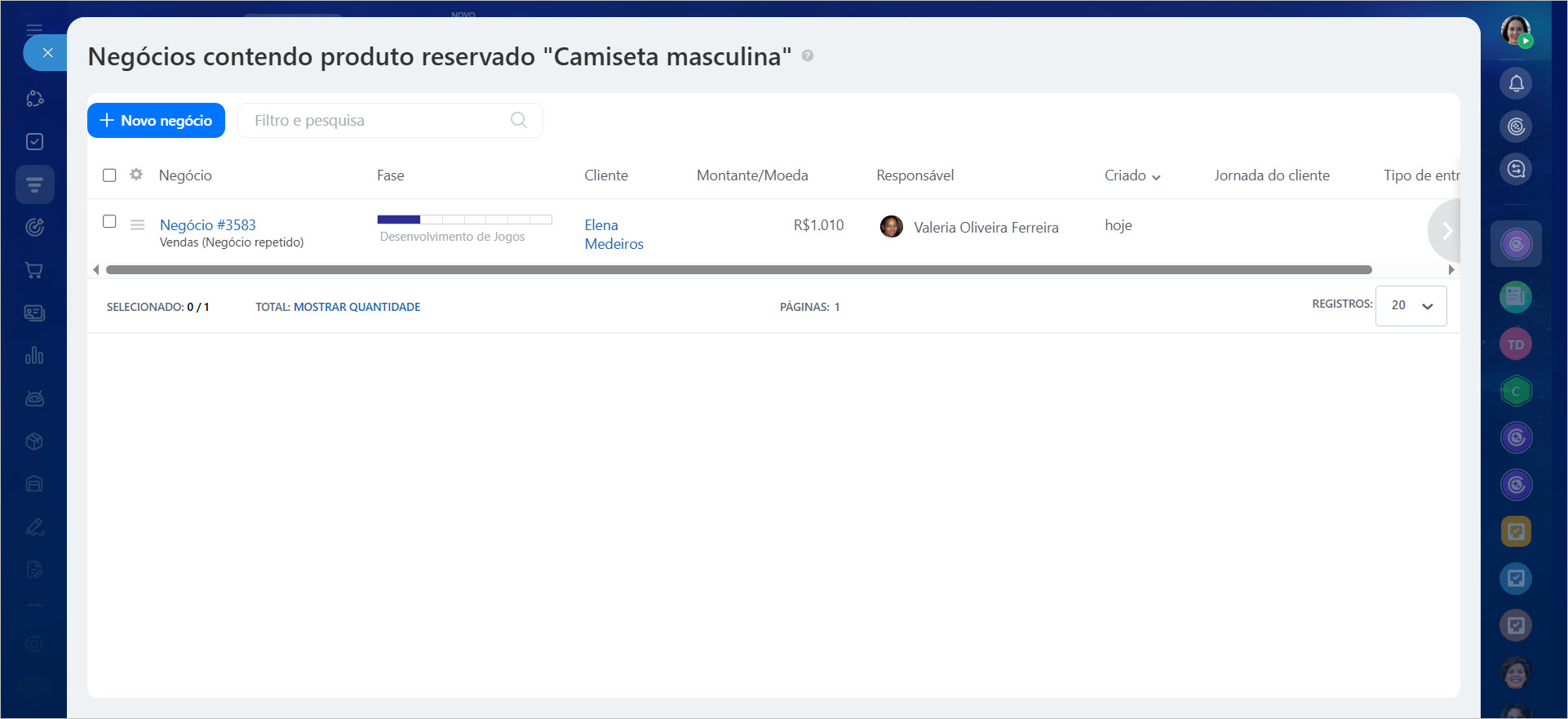Image resolution: width=1568 pixels, height=719 pixels.
Task: Click the Montante/Moeda column header
Action: pos(751,175)
